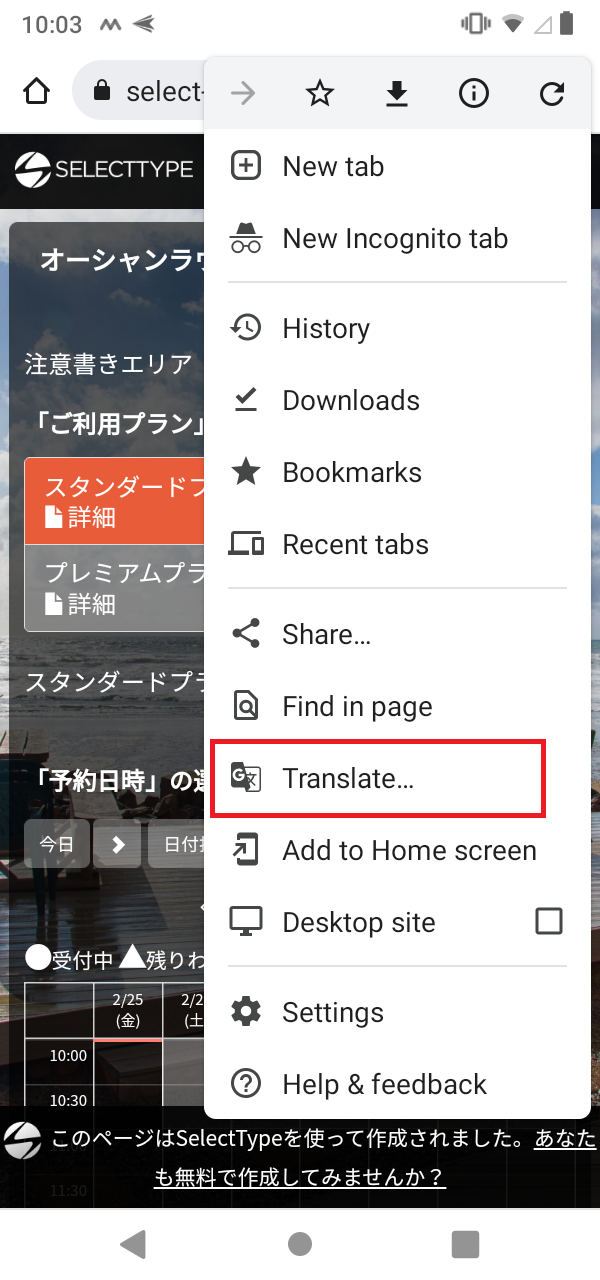Tap the 今日 button
The width and height of the screenshot is (600, 1280).
pyautogui.click(x=57, y=844)
